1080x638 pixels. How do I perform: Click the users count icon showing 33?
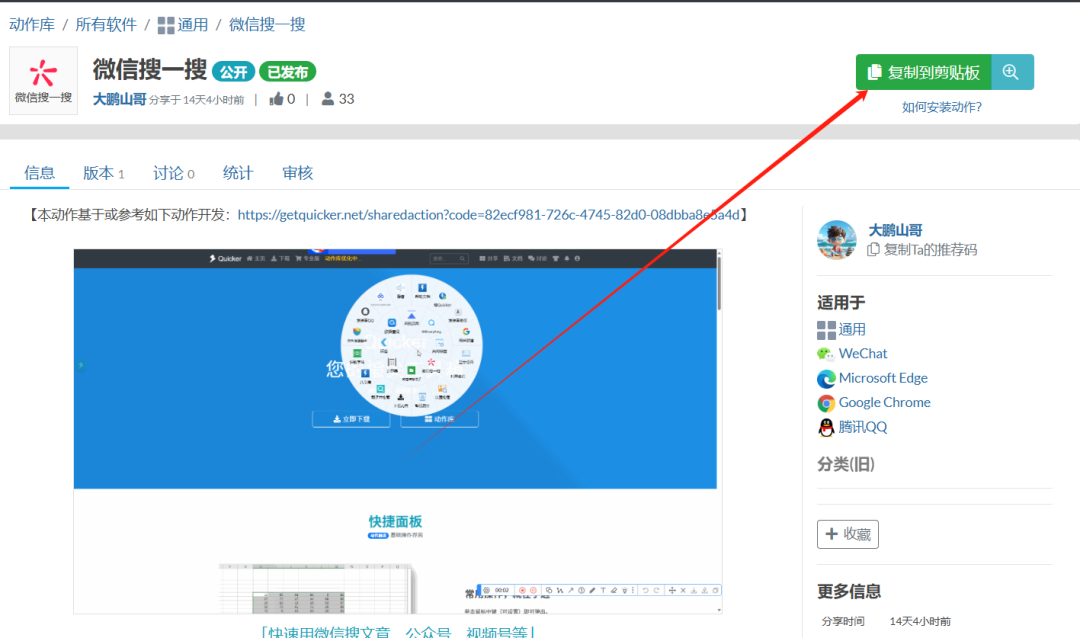328,99
